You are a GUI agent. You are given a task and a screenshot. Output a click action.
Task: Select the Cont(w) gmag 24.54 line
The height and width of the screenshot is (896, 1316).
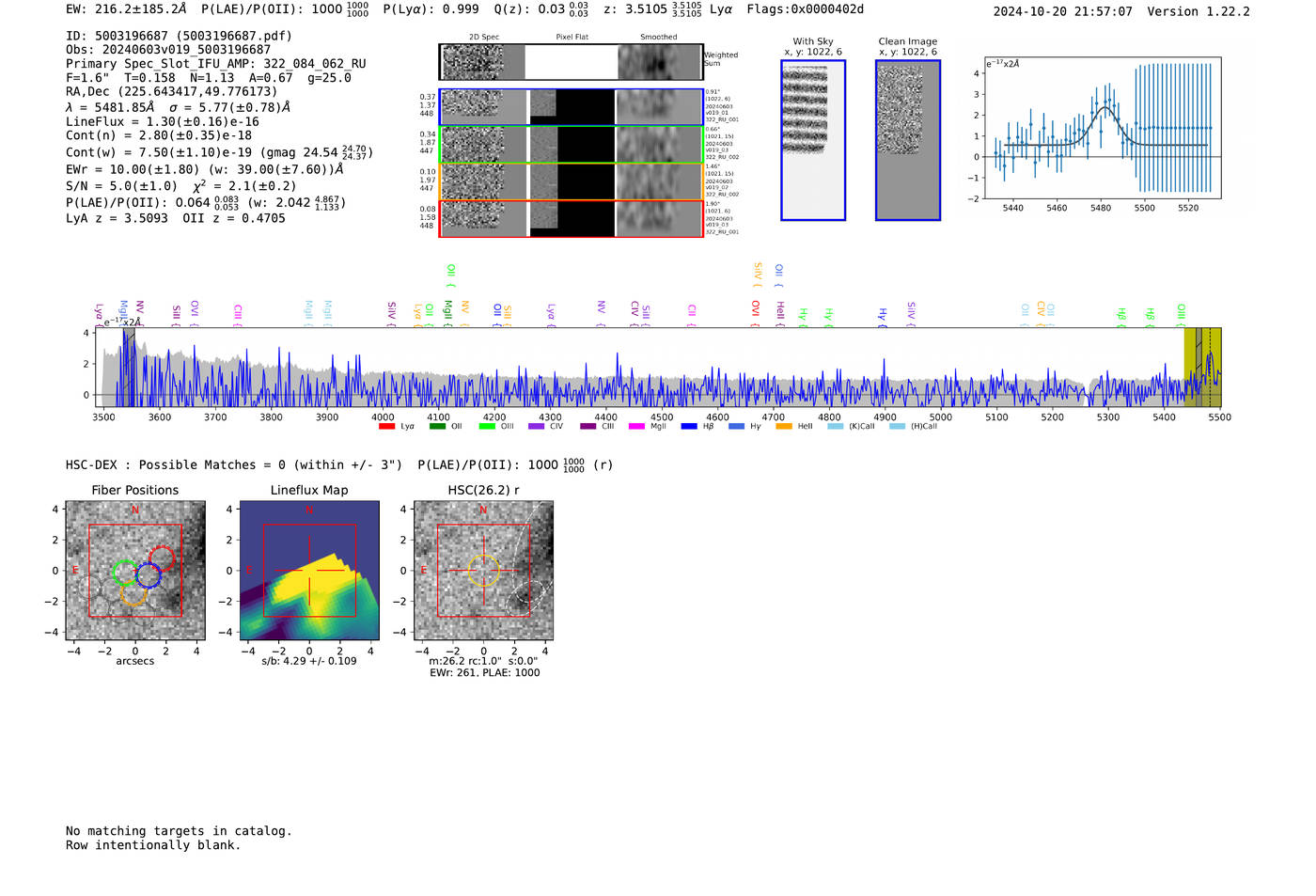point(220,152)
